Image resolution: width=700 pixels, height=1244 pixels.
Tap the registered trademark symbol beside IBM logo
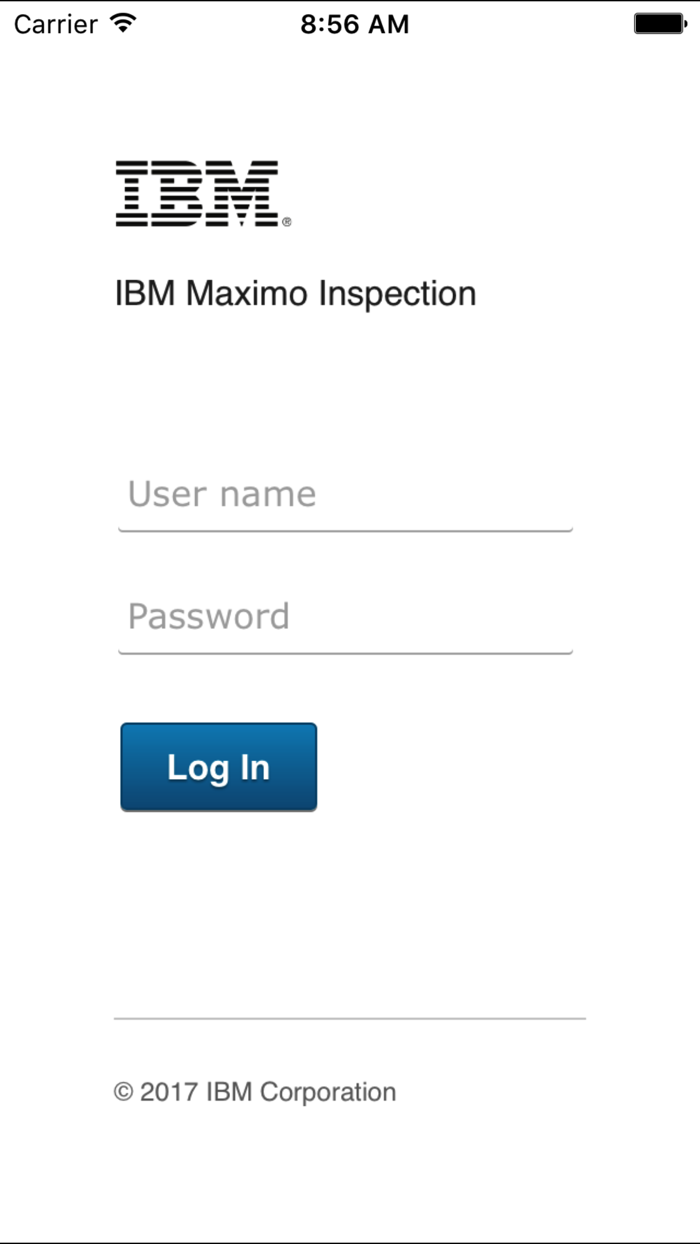286,222
